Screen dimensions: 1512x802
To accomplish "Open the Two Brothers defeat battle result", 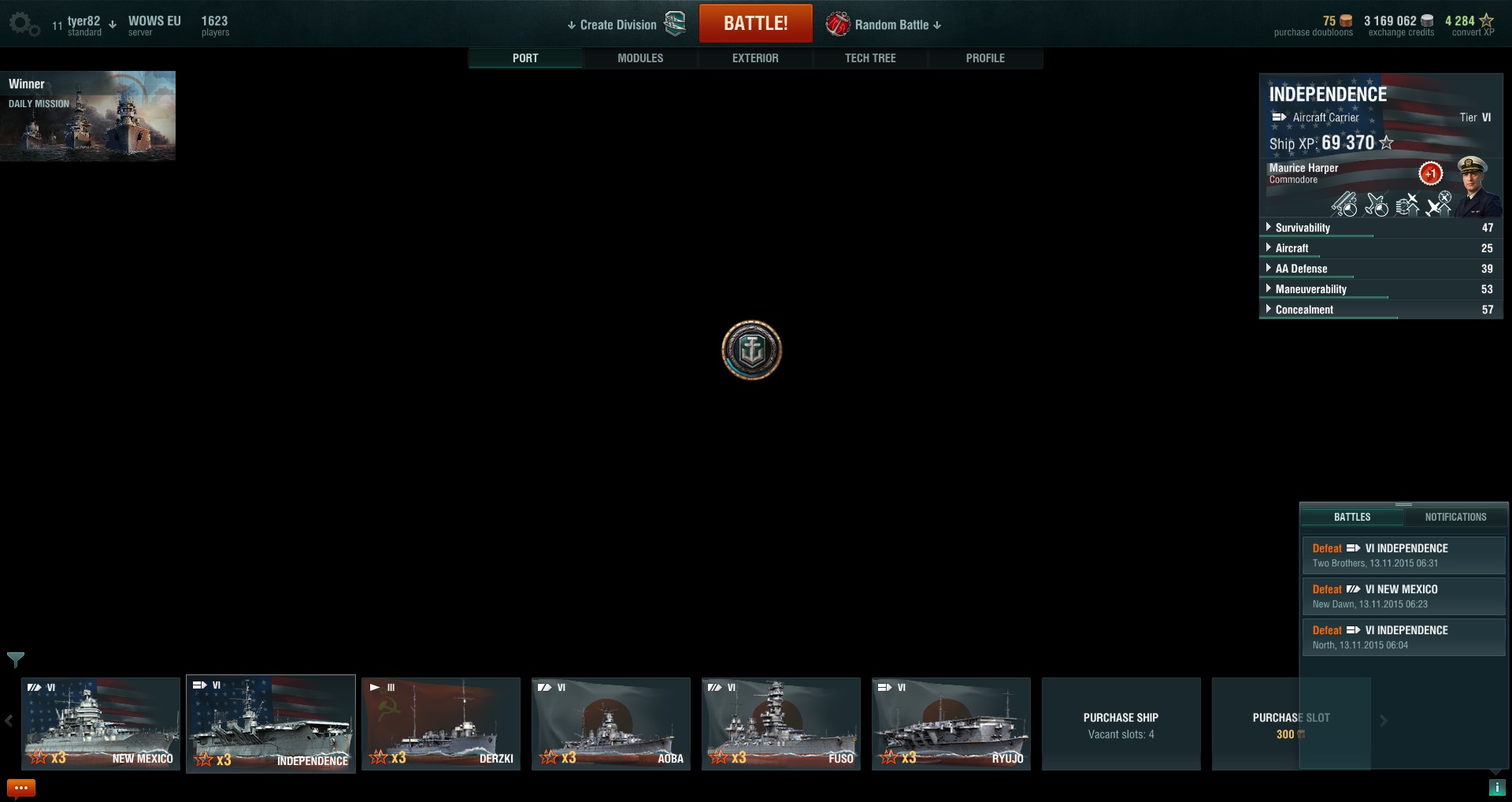I will 1403,555.
